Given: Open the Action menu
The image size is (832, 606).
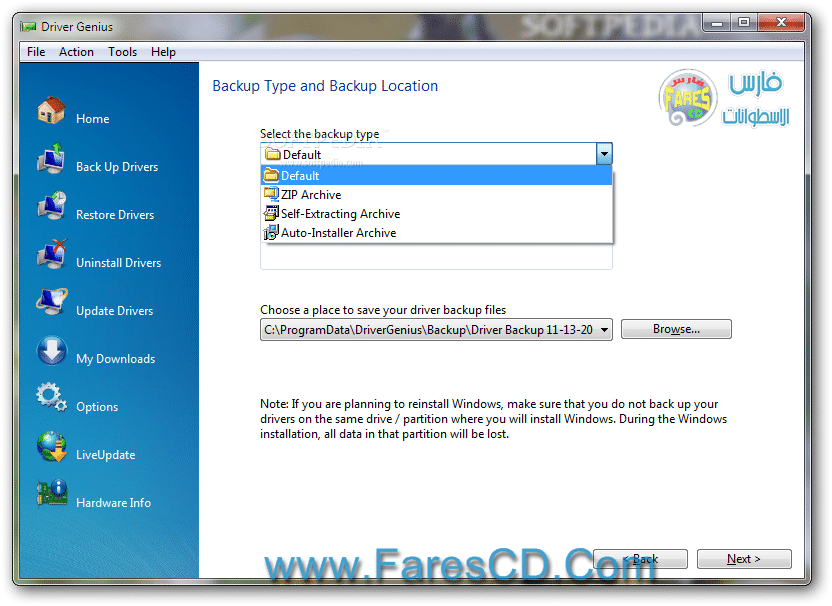Looking at the screenshot, I should [x=76, y=52].
